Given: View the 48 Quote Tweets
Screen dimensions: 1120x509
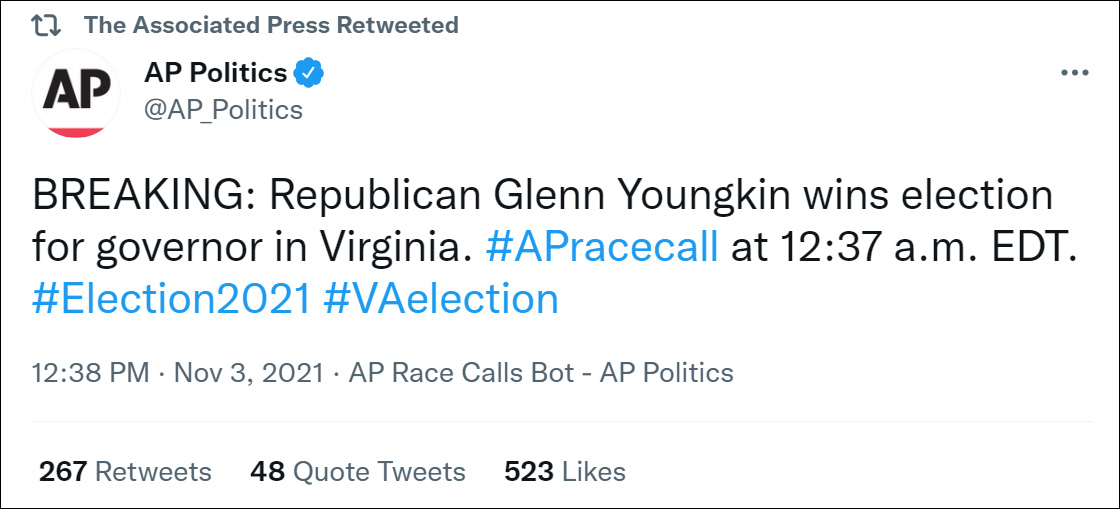Looking at the screenshot, I should click(358, 471).
